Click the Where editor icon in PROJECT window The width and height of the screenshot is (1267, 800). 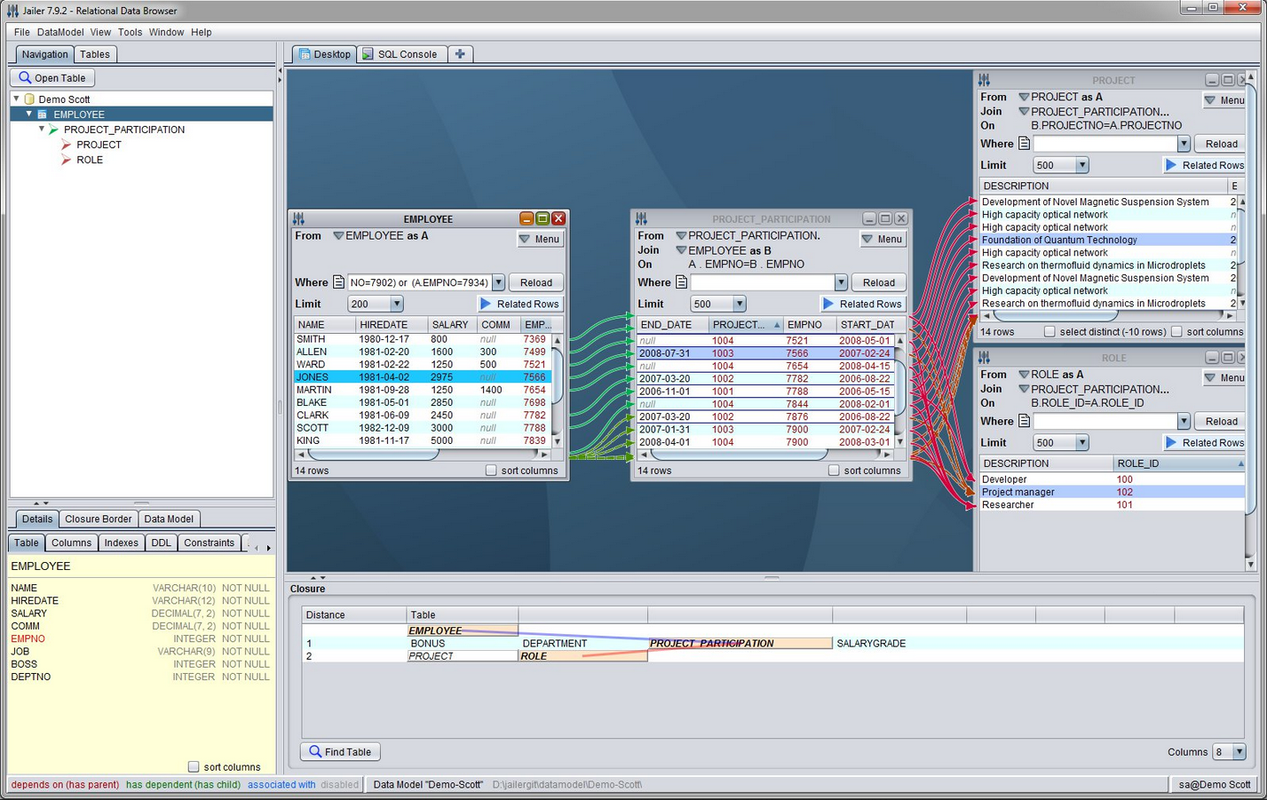coord(1024,144)
